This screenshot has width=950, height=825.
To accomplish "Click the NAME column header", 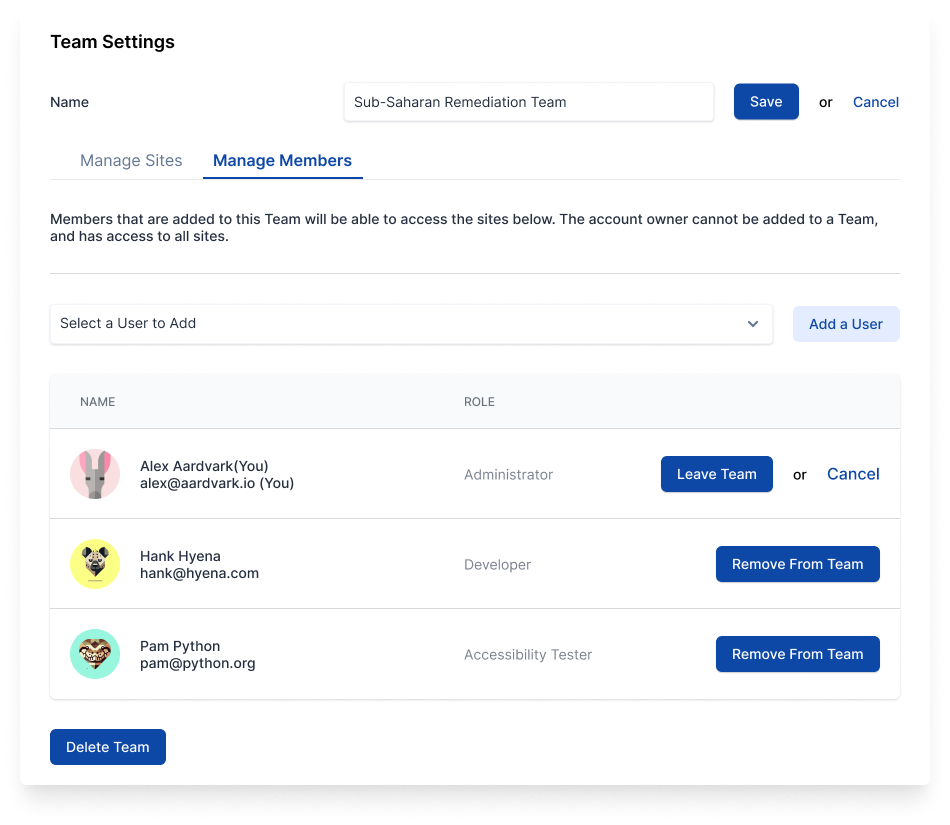I will click(98, 402).
